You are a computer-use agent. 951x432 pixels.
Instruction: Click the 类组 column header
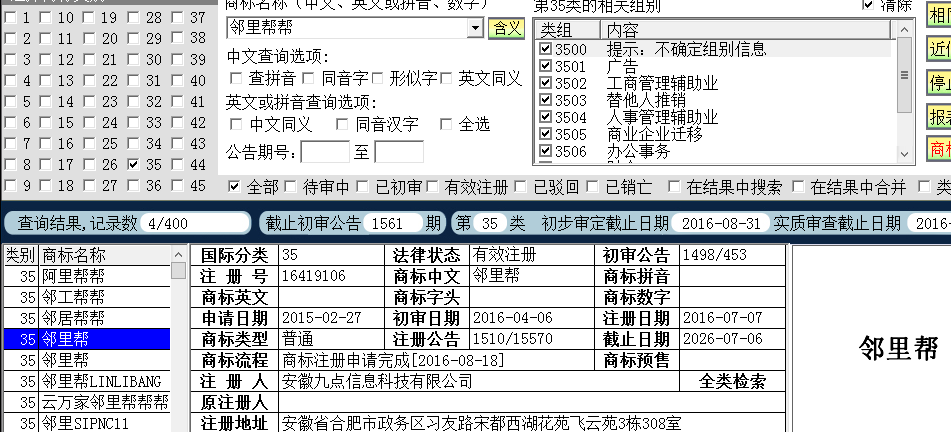[x=568, y=30]
